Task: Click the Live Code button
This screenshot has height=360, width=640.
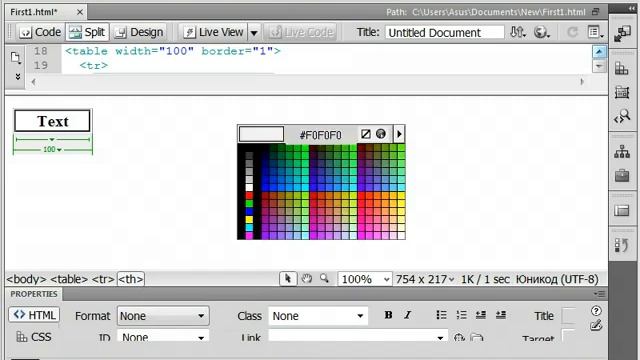Action: tap(301, 32)
